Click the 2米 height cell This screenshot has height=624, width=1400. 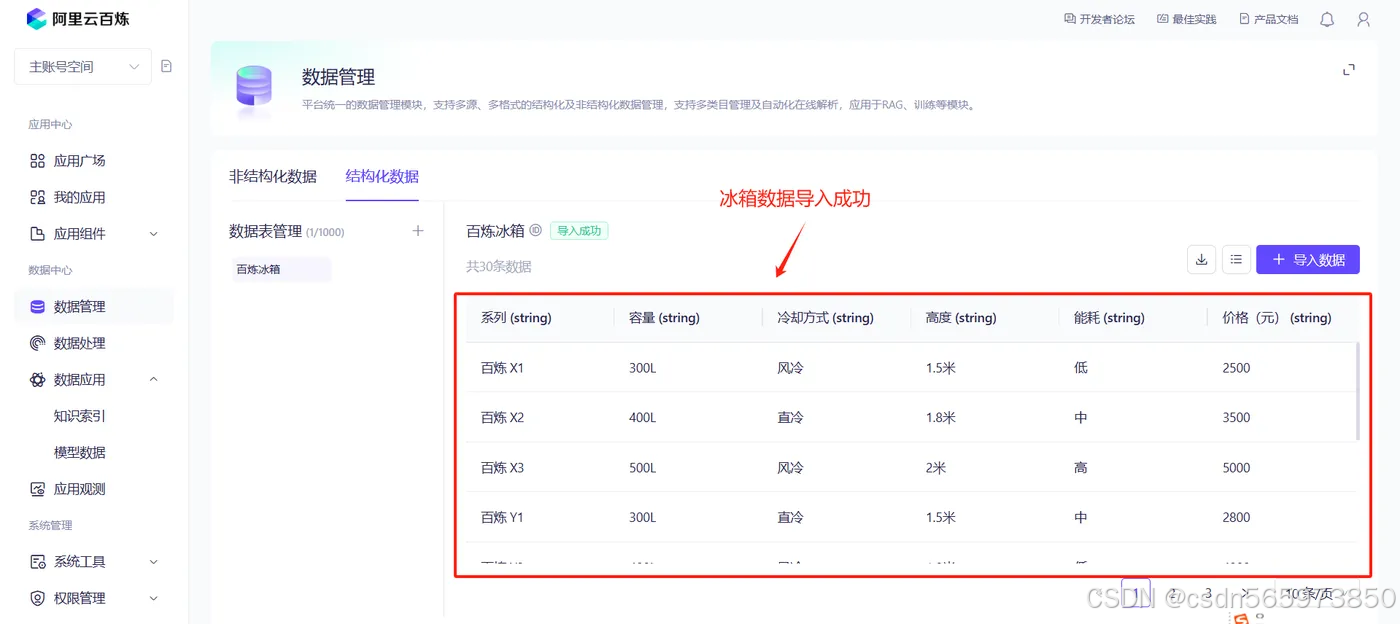click(937, 468)
